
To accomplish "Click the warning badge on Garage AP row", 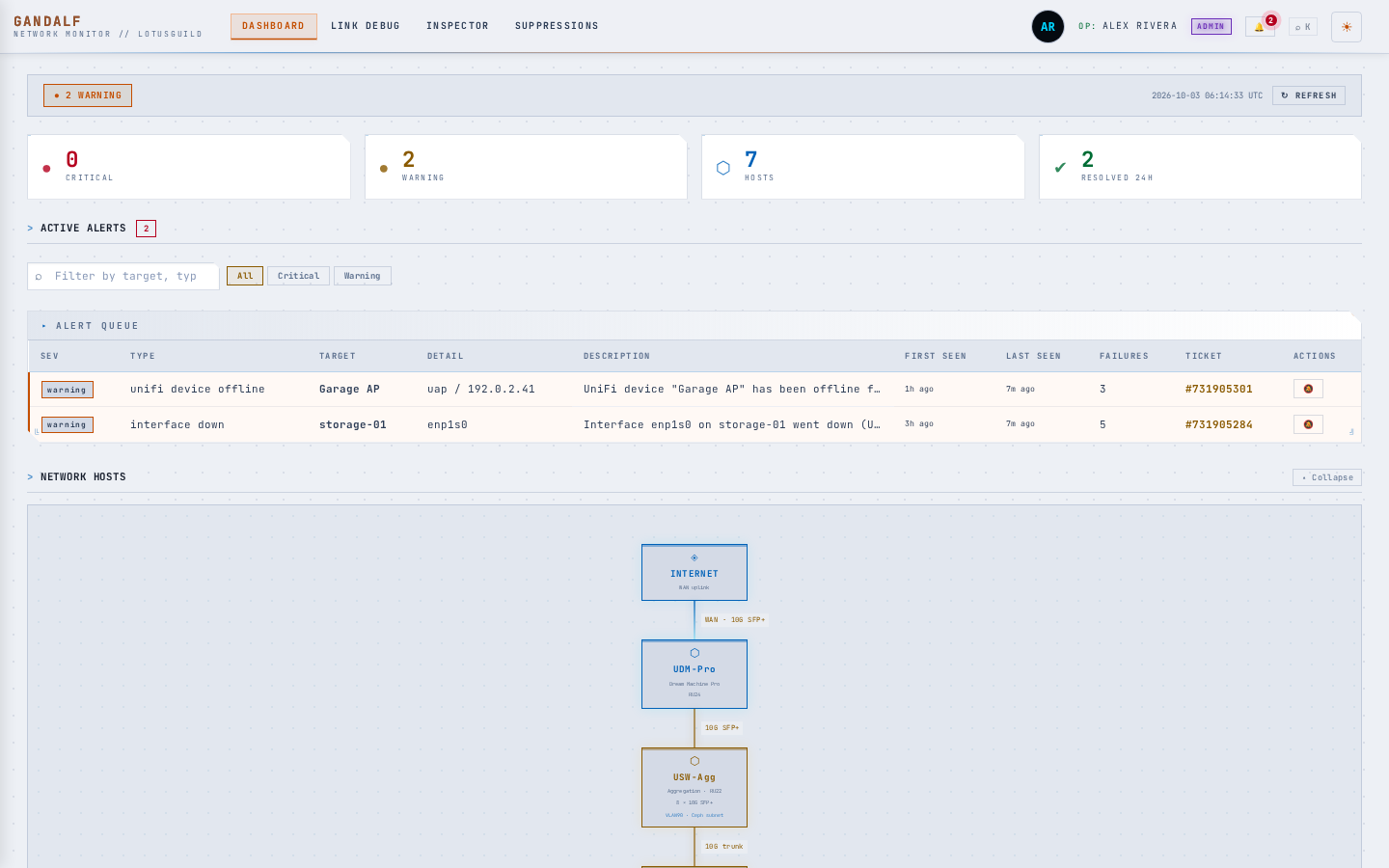I will (x=68, y=390).
